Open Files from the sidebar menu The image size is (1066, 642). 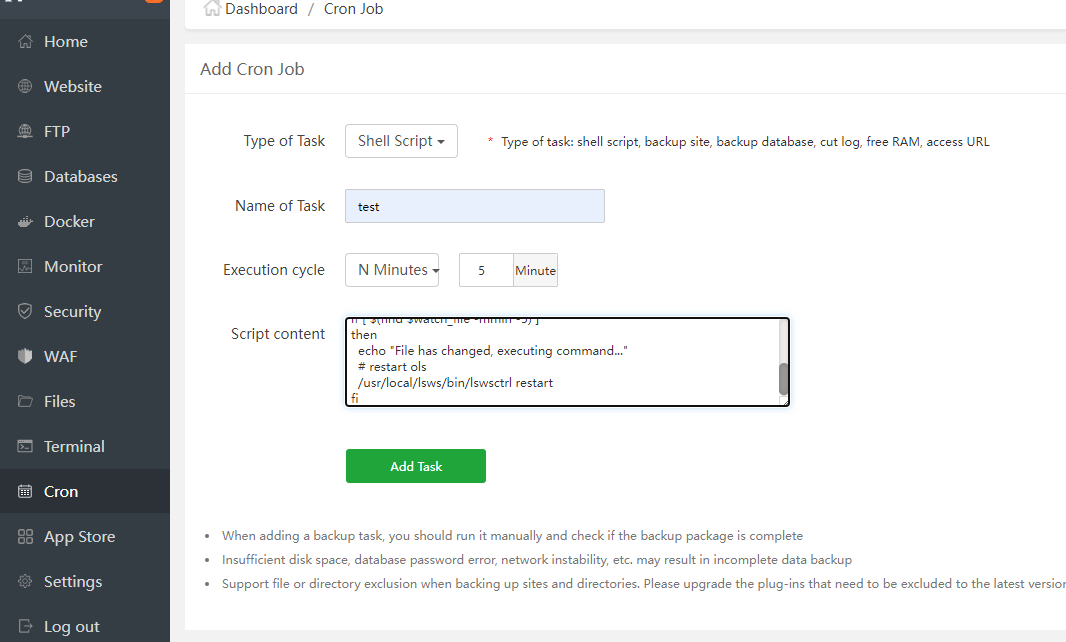pos(59,402)
